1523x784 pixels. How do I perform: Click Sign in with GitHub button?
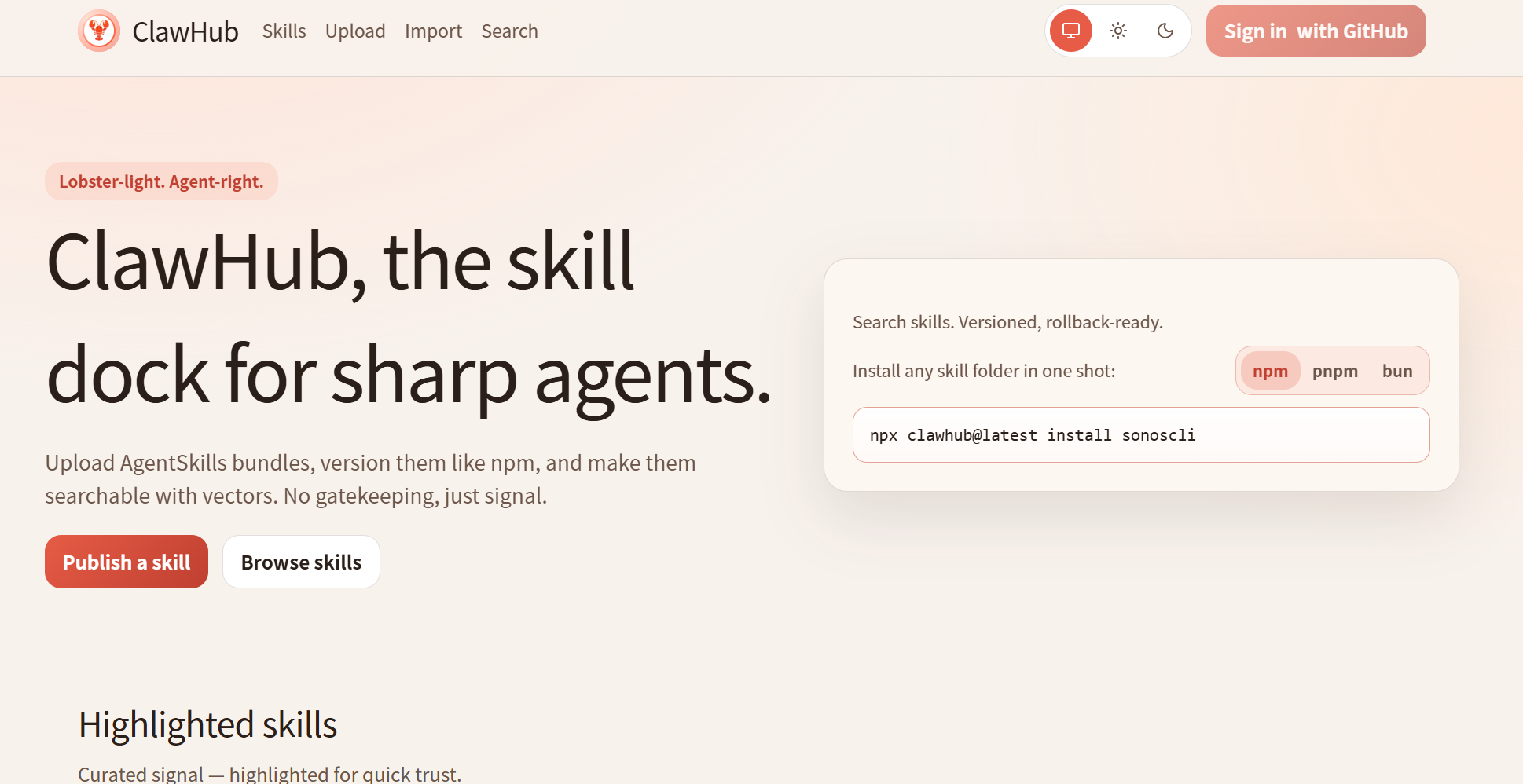pyautogui.click(x=1316, y=31)
